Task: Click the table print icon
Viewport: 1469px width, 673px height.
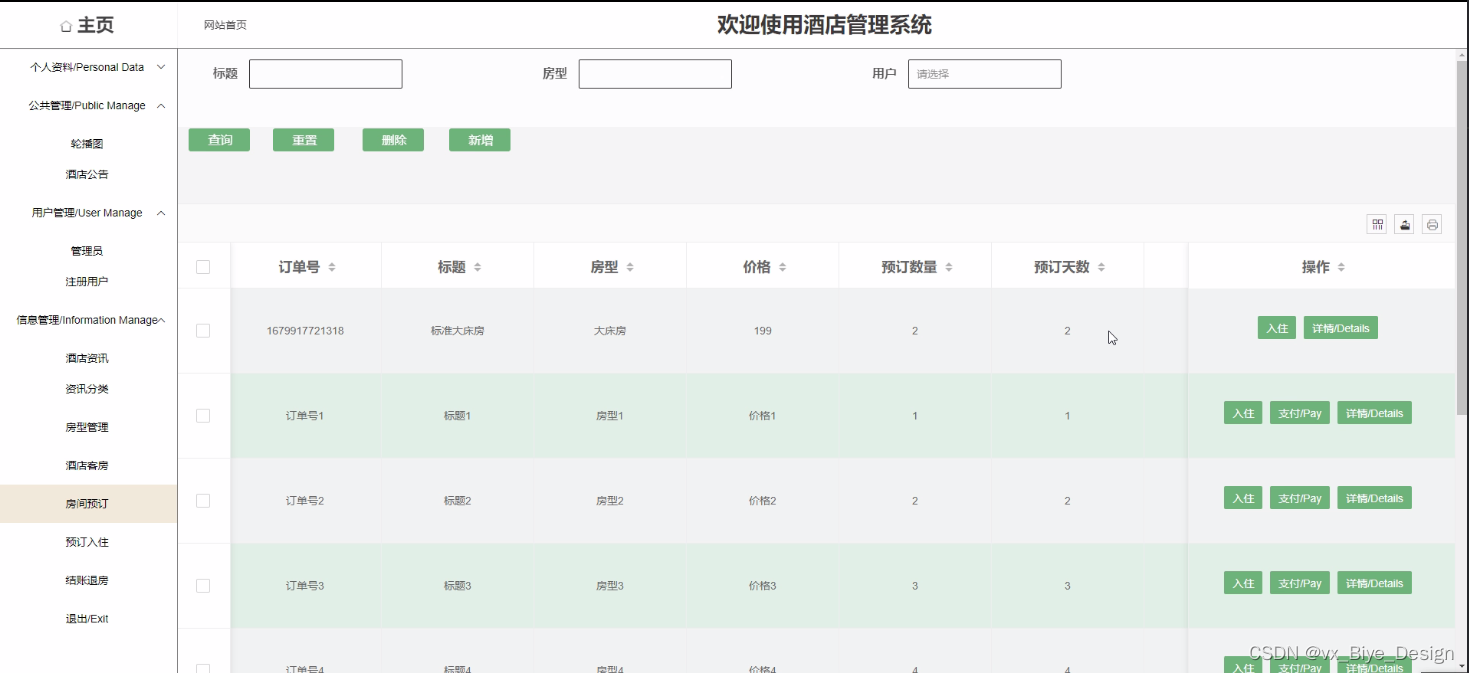Action: tap(1432, 225)
